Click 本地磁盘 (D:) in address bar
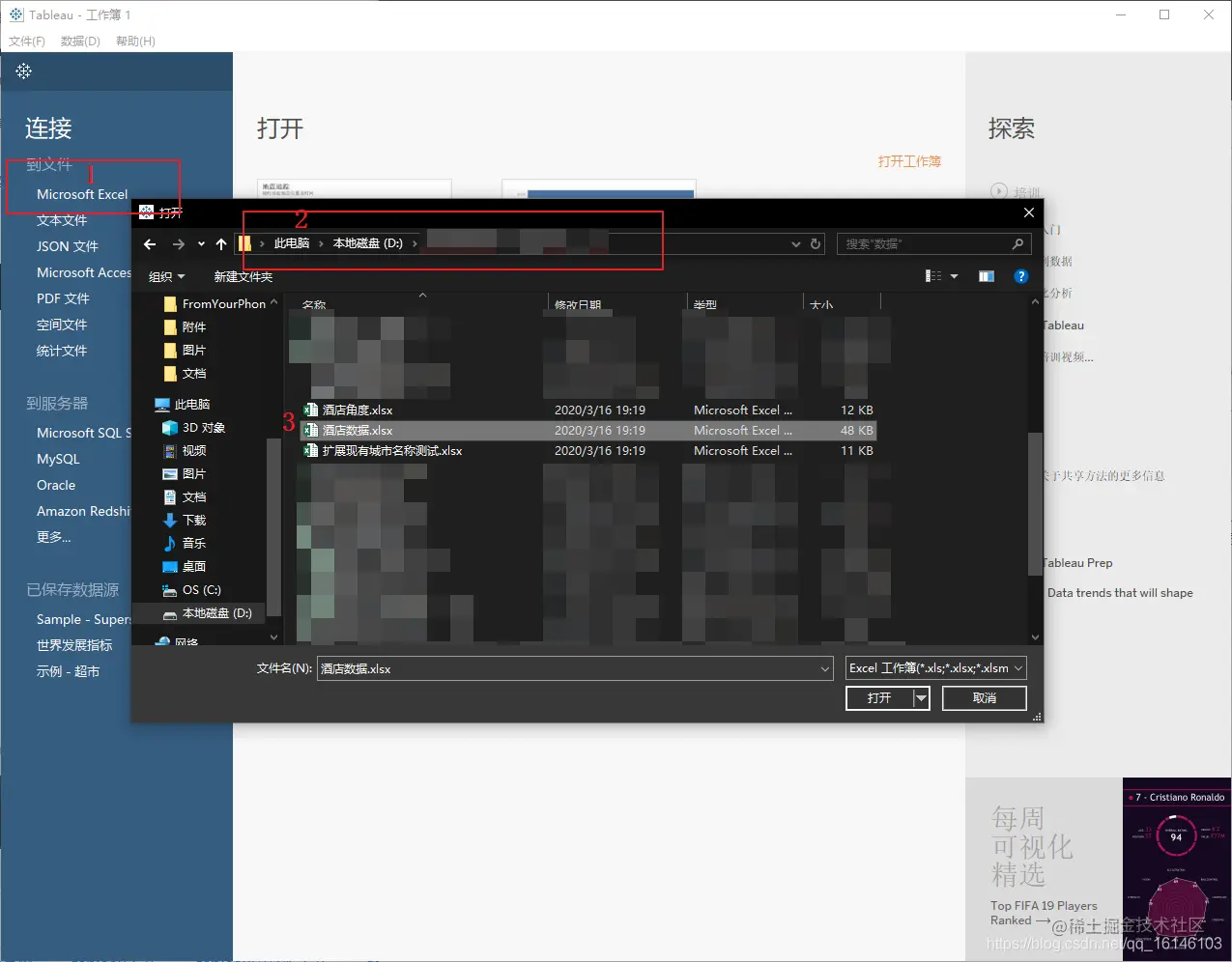This screenshot has height=962, width=1232. pos(368,243)
